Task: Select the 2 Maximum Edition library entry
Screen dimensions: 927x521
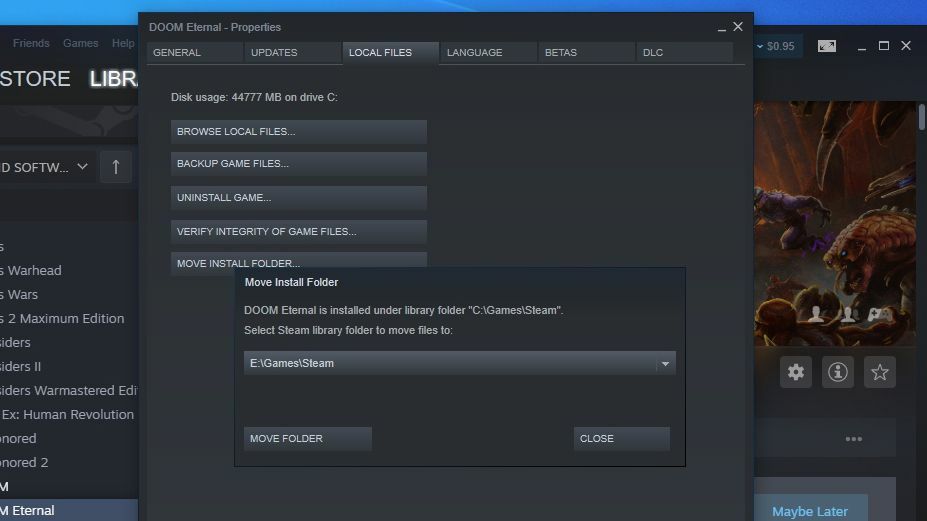Action: click(x=62, y=318)
